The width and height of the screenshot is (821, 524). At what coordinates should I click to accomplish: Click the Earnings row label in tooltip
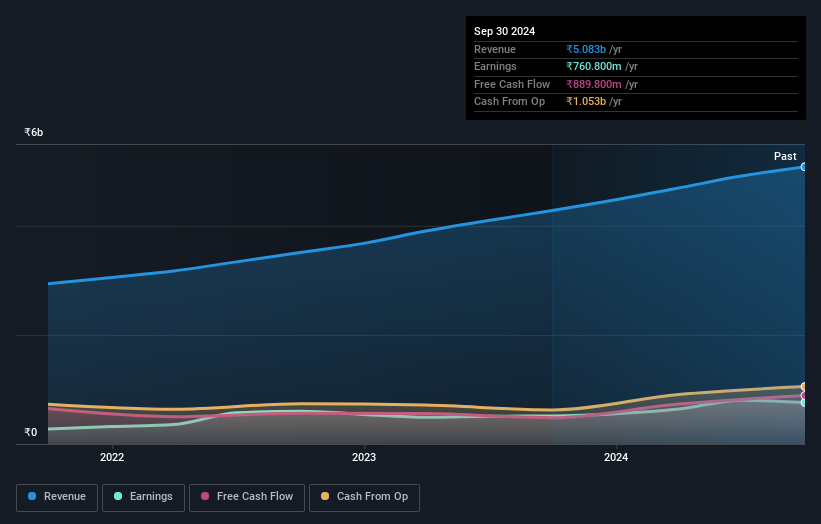495,66
